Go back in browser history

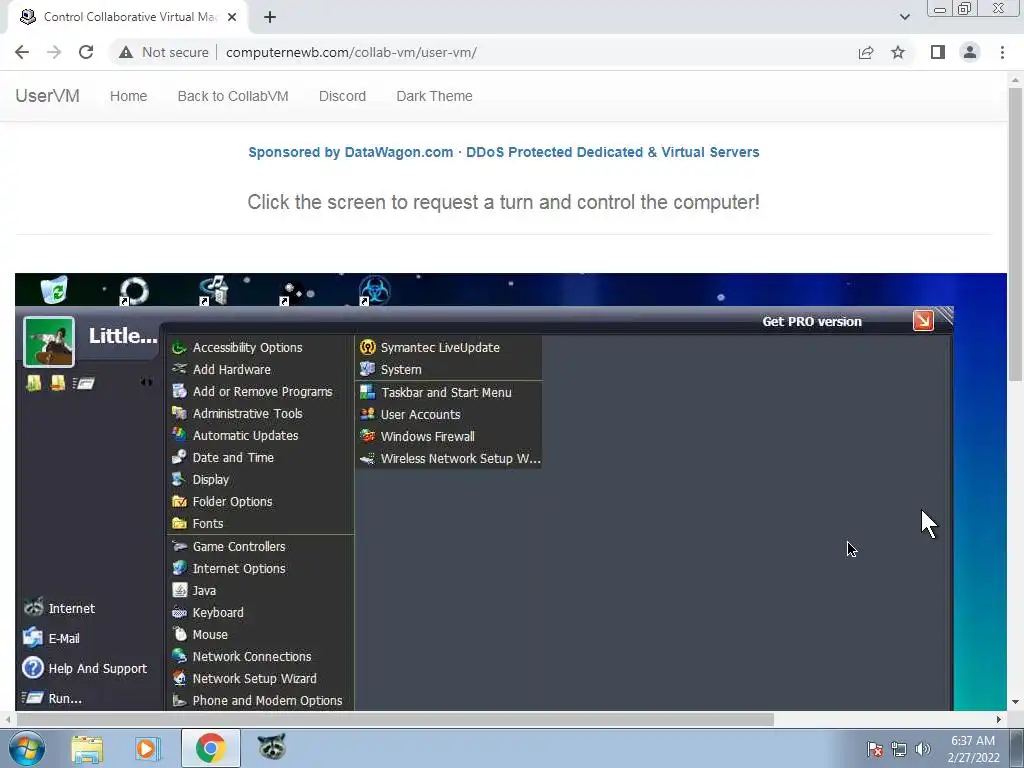[x=22, y=52]
